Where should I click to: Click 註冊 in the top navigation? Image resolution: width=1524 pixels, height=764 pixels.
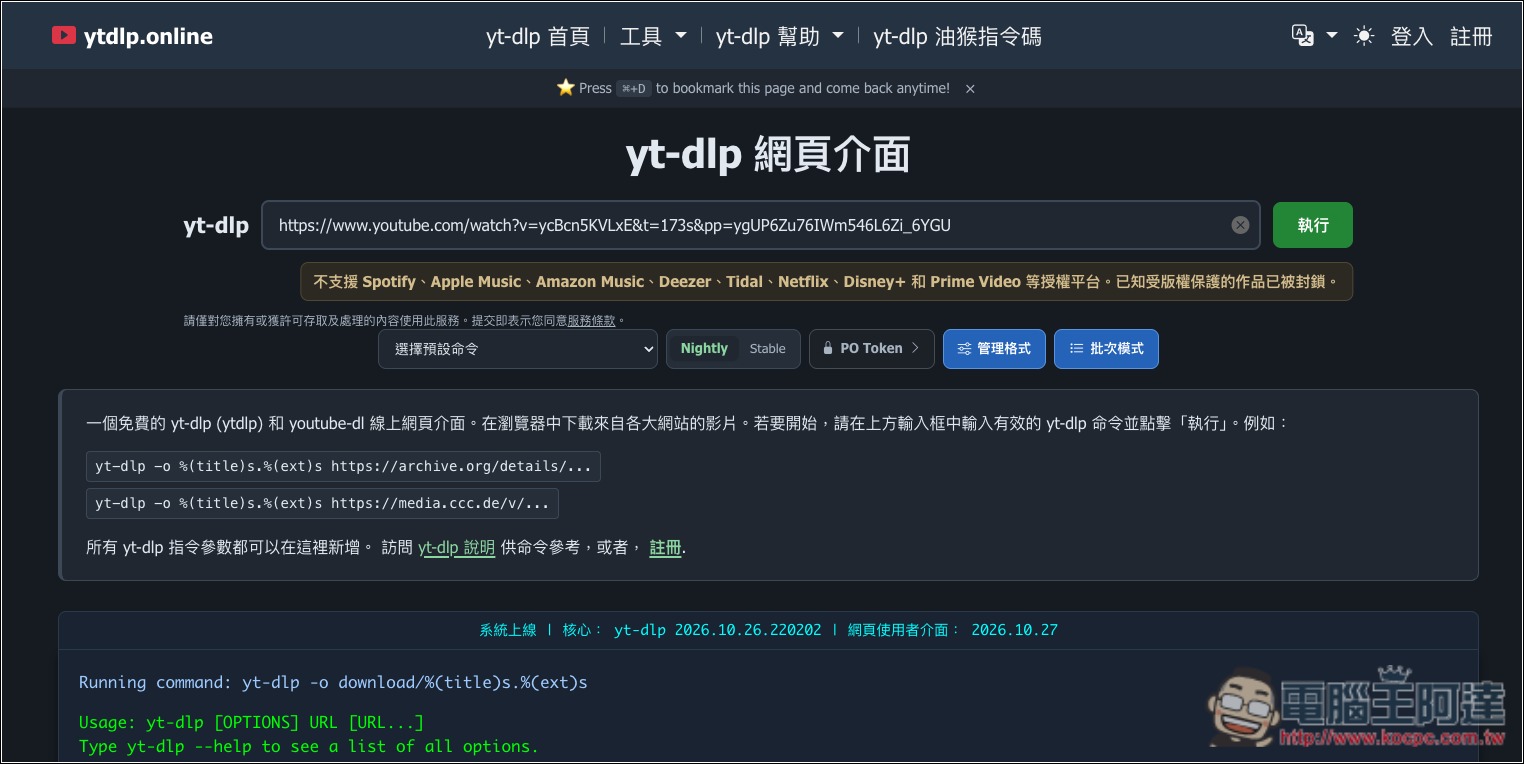tap(1471, 37)
